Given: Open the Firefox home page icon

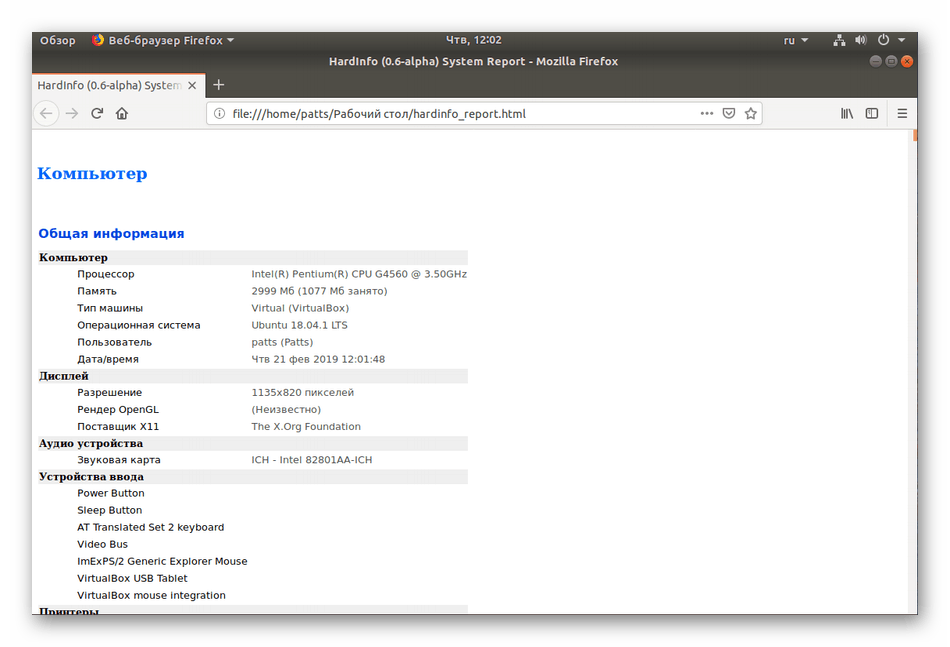Looking at the screenshot, I should [x=122, y=113].
